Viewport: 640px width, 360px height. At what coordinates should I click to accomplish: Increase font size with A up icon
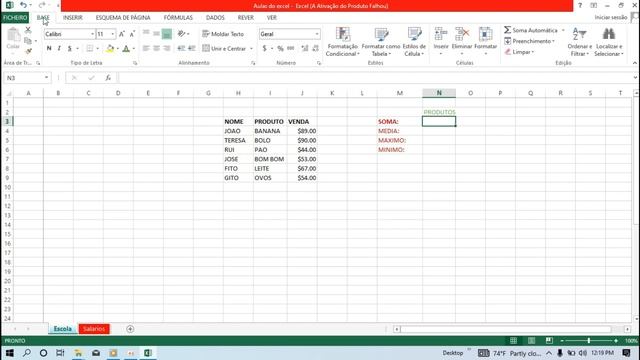pyautogui.click(x=122, y=34)
